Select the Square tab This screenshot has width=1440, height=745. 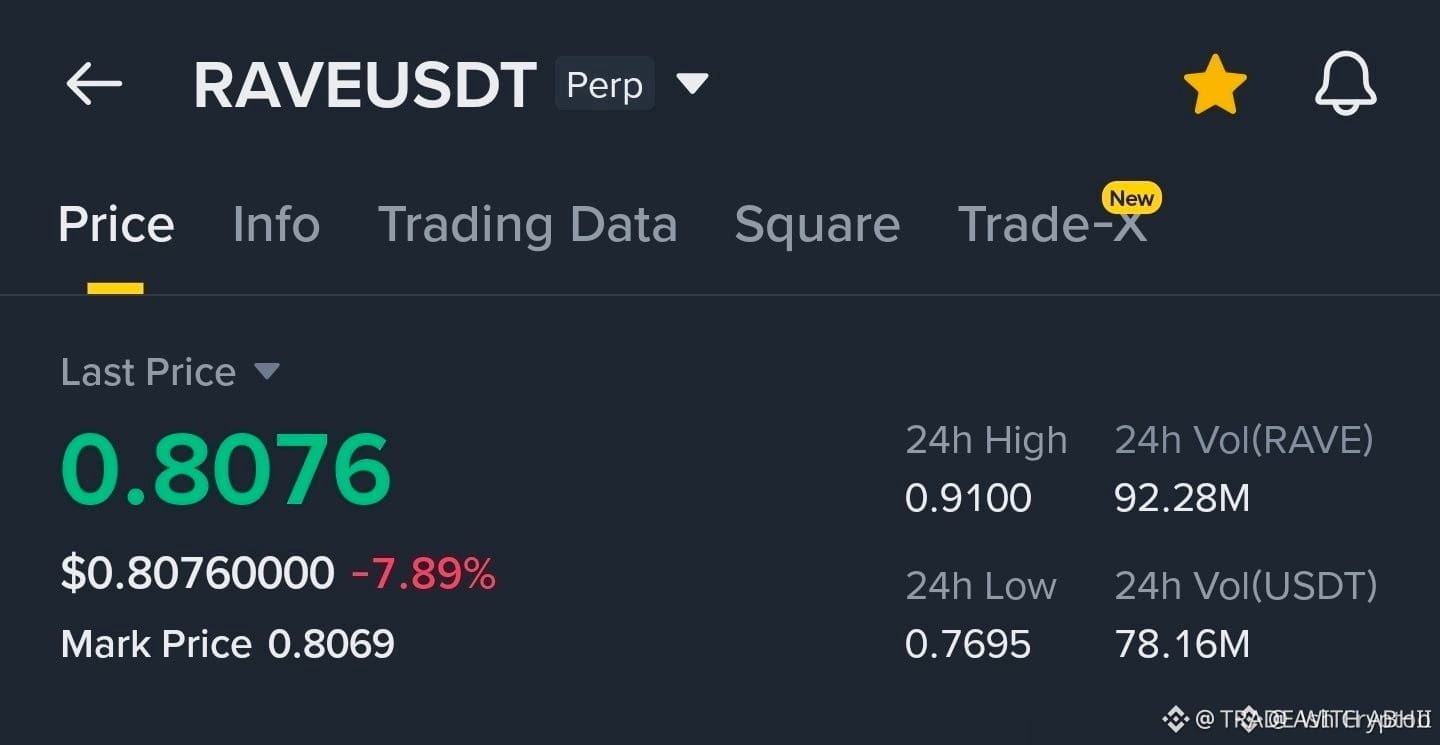(817, 224)
